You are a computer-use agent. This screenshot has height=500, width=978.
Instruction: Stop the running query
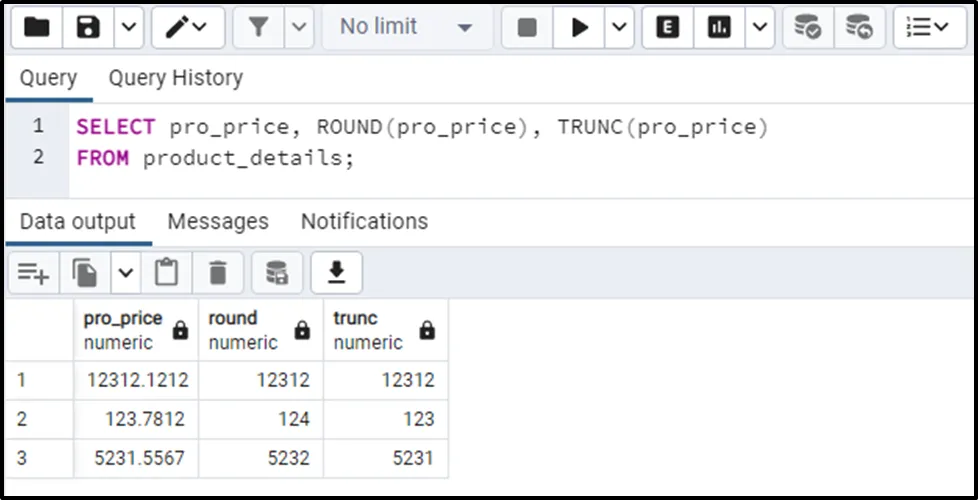(527, 28)
